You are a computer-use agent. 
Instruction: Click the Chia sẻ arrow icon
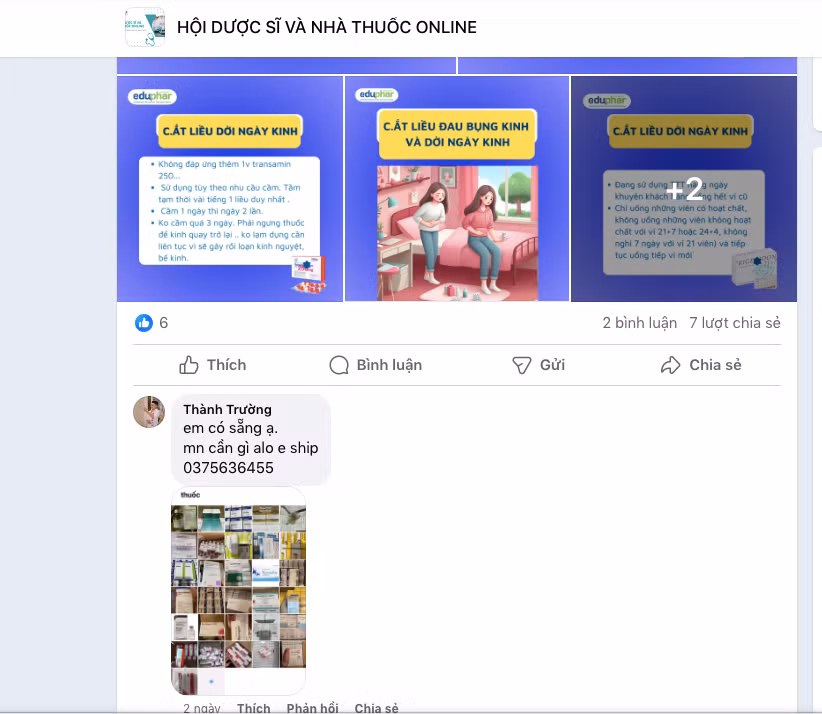click(x=671, y=365)
